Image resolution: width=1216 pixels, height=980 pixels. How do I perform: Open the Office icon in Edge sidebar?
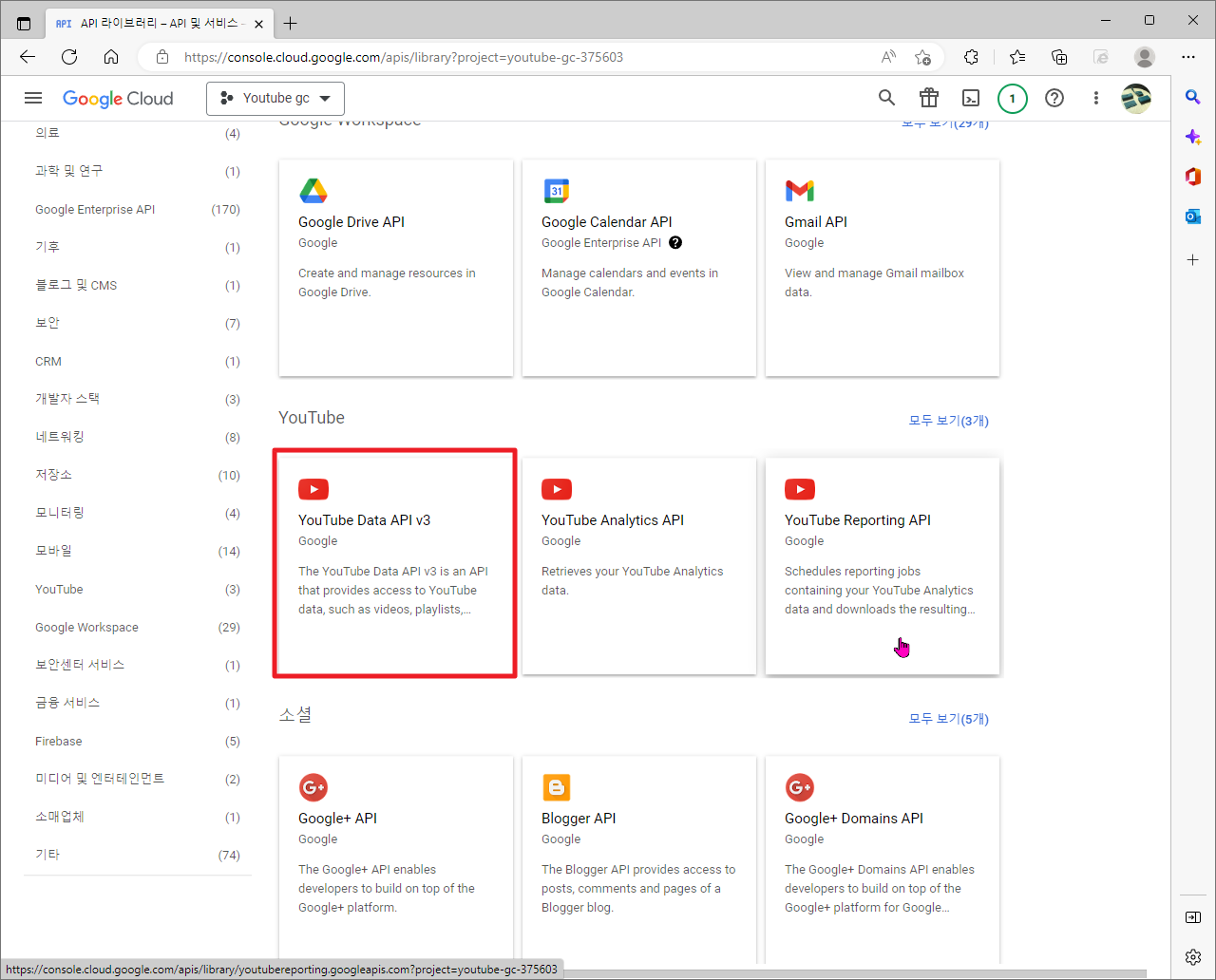(x=1193, y=177)
